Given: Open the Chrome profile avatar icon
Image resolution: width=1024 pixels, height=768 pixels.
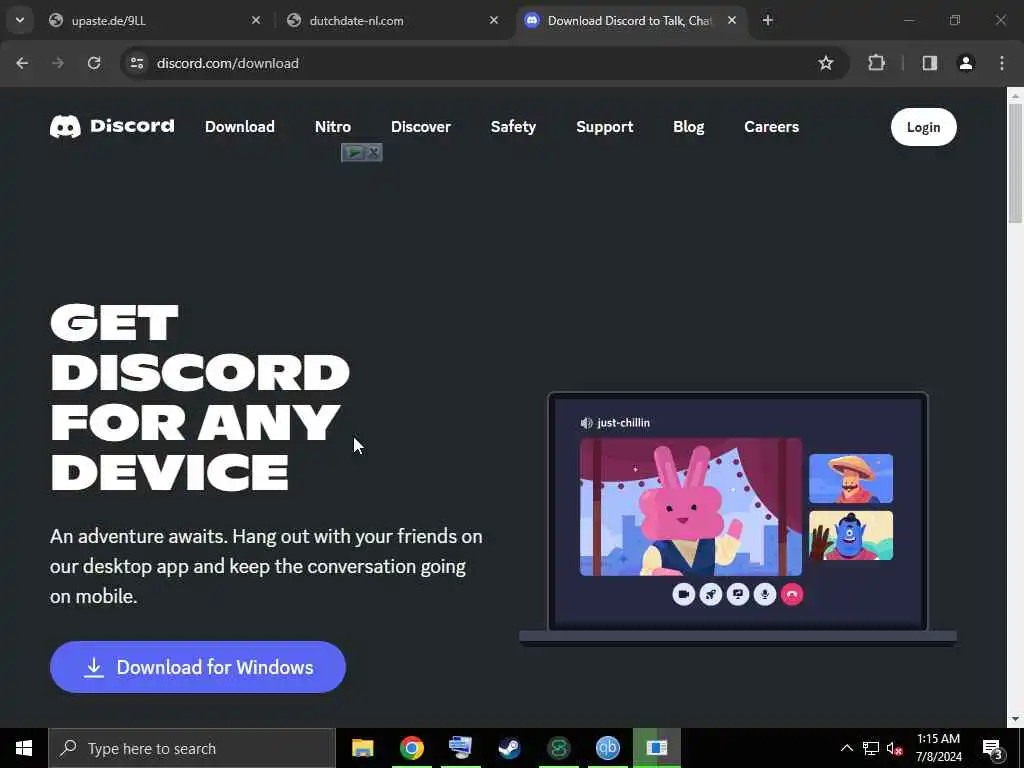Looking at the screenshot, I should pyautogui.click(x=966, y=63).
